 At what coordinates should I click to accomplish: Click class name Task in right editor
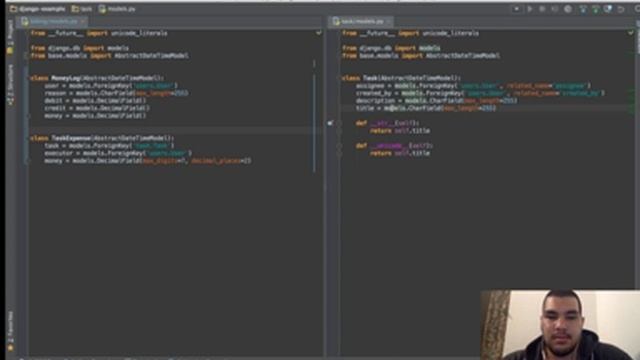click(370, 78)
